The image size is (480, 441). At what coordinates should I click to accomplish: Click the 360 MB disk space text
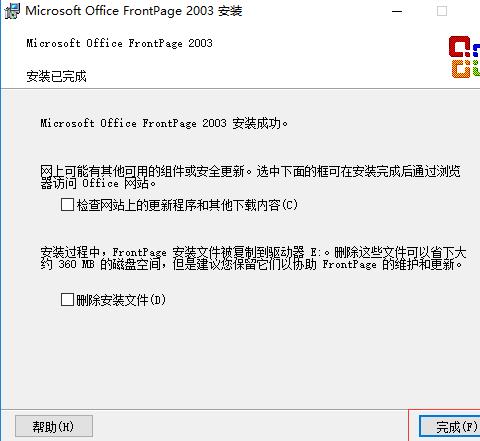pyautogui.click(x=76, y=264)
